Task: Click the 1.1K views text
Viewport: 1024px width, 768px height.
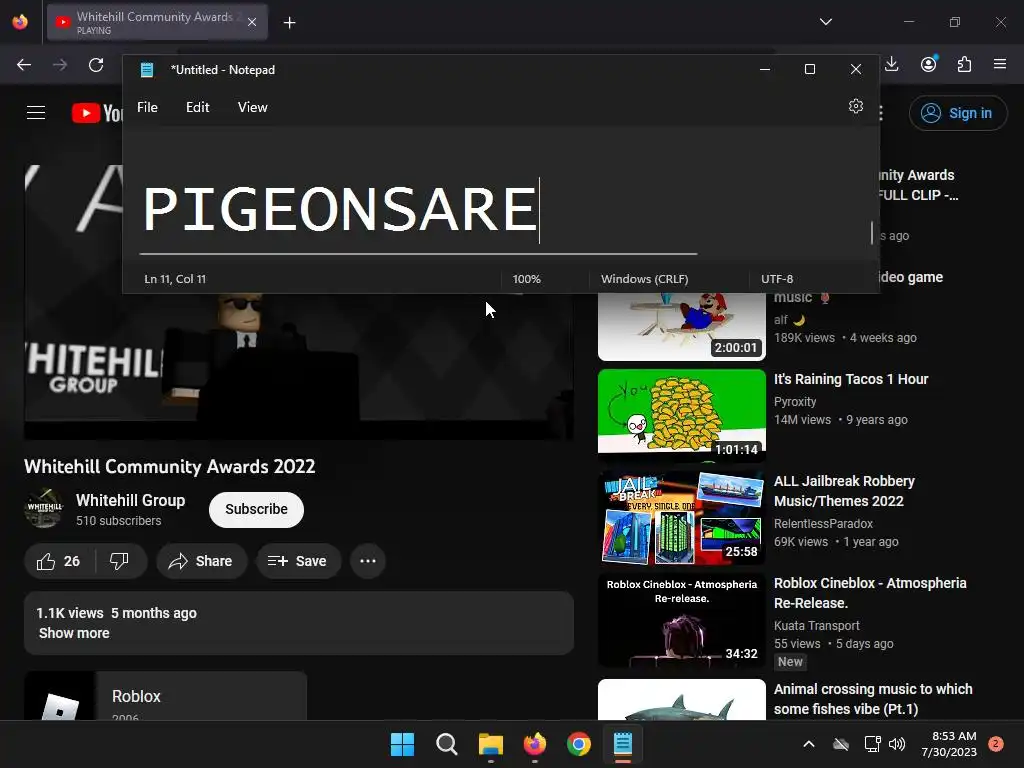Action: (x=70, y=613)
